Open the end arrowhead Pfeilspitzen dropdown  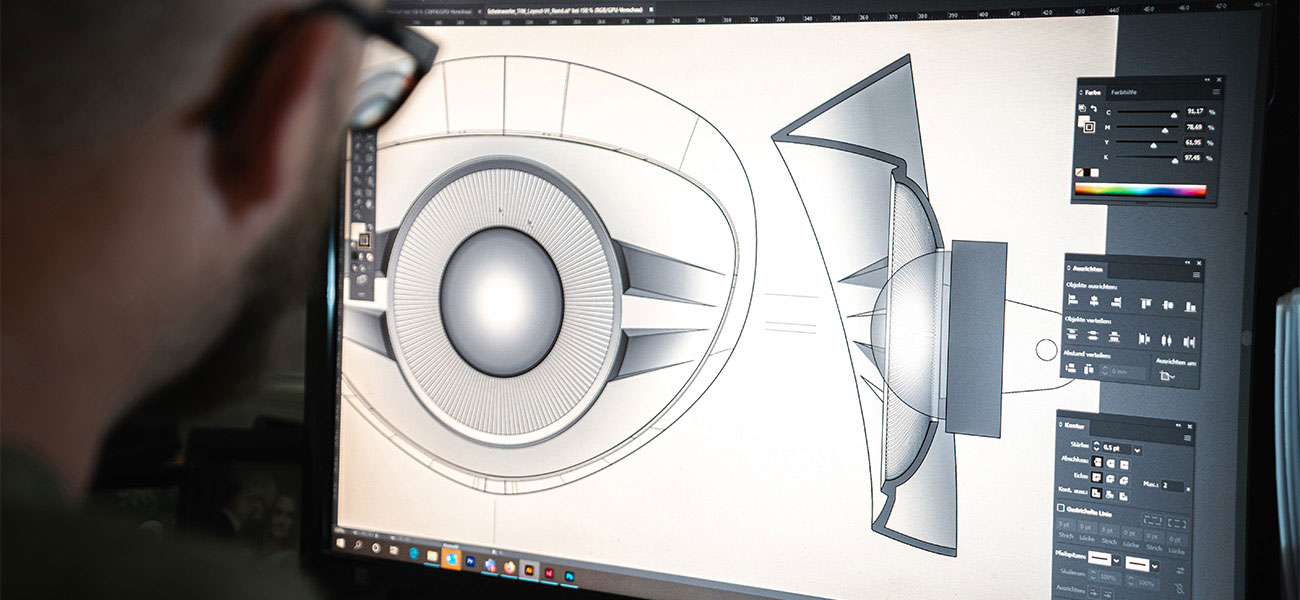point(1155,566)
